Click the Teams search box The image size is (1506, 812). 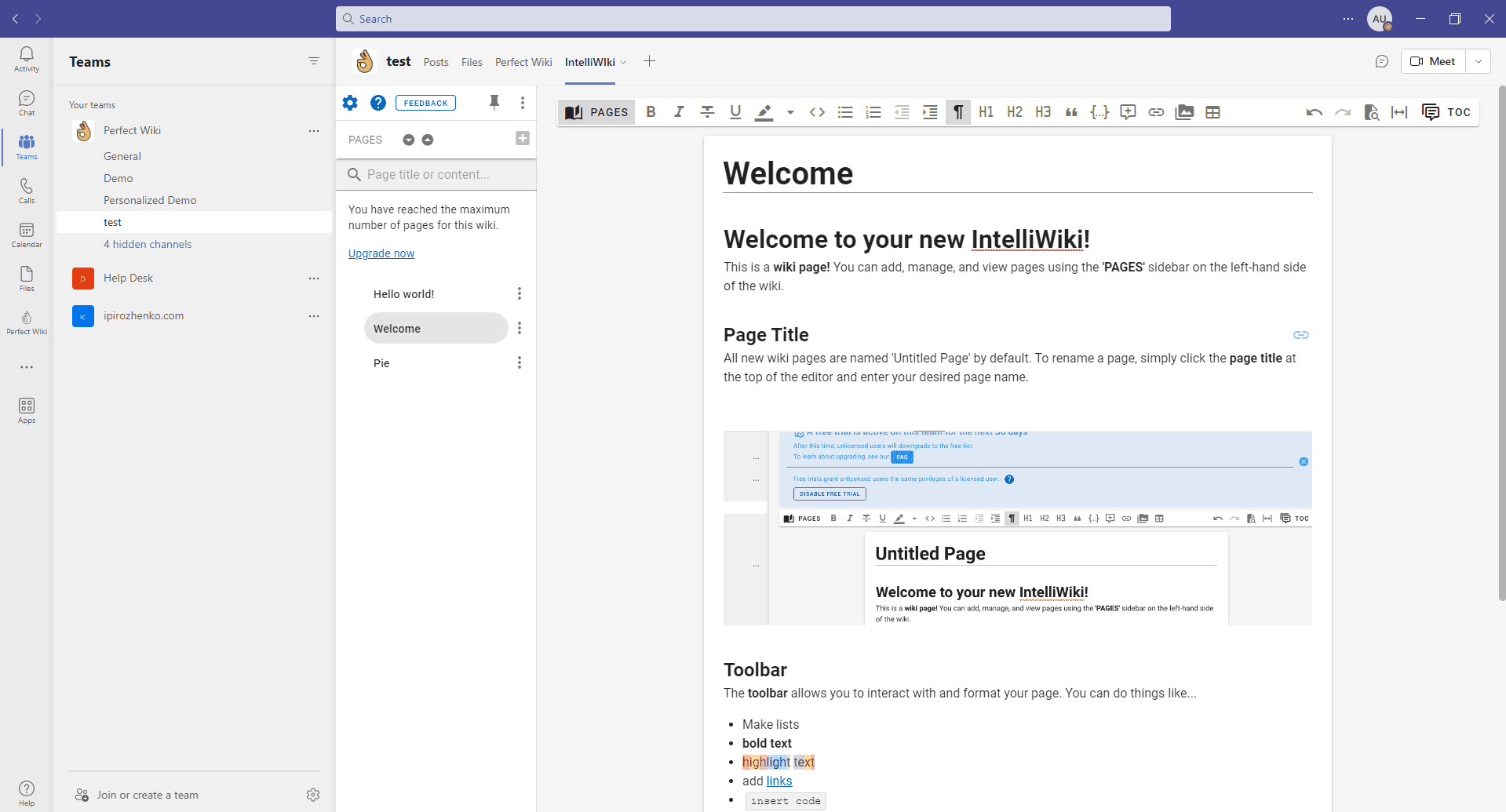pyautogui.click(x=753, y=19)
